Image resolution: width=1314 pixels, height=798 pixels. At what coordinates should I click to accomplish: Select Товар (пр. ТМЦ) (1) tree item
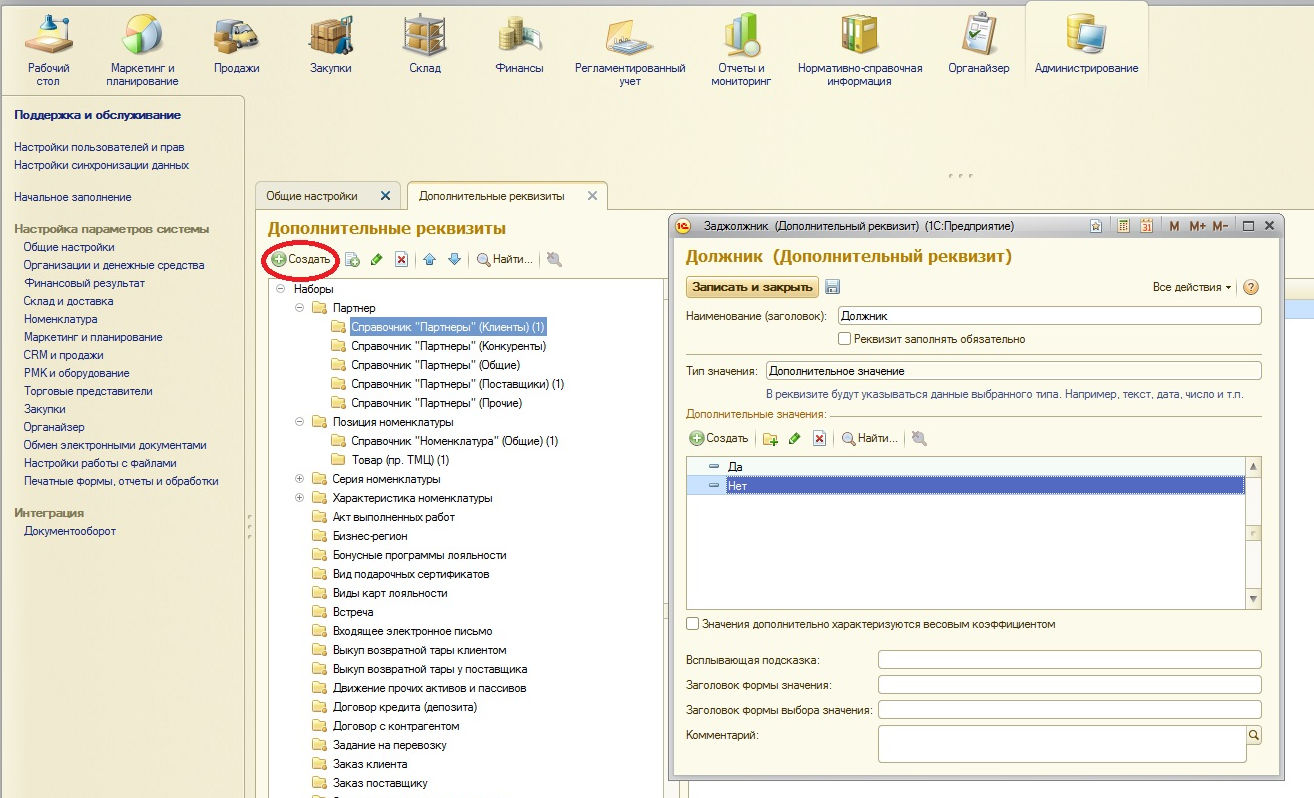400,460
